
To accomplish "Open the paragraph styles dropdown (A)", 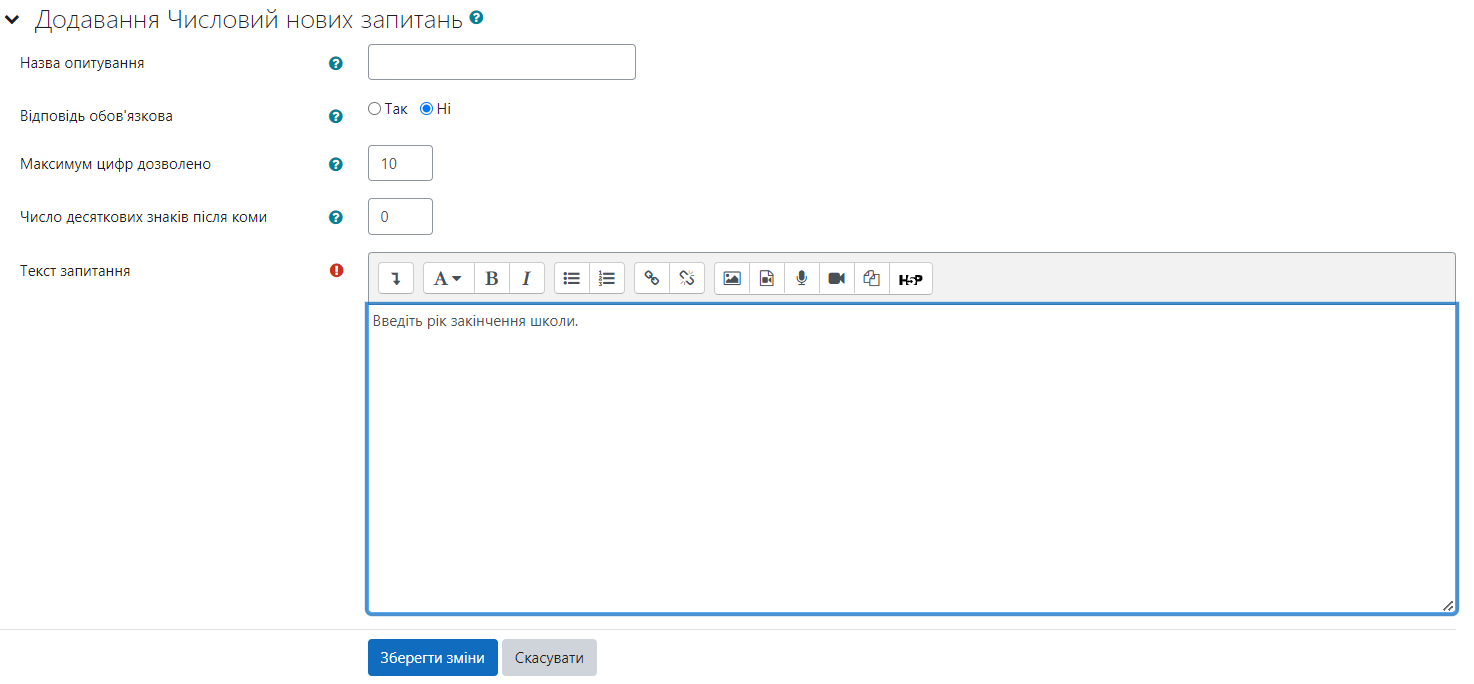I will [448, 278].
